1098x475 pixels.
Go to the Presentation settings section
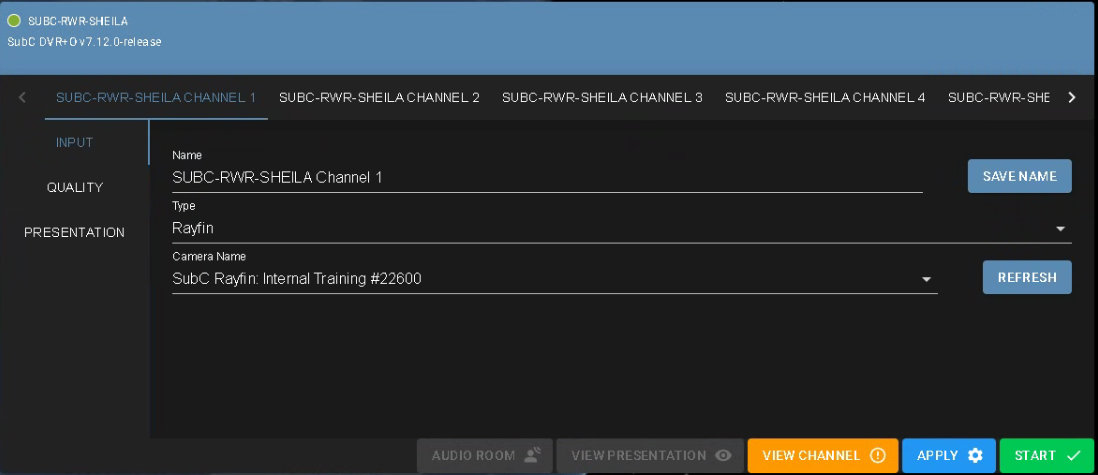[75, 232]
